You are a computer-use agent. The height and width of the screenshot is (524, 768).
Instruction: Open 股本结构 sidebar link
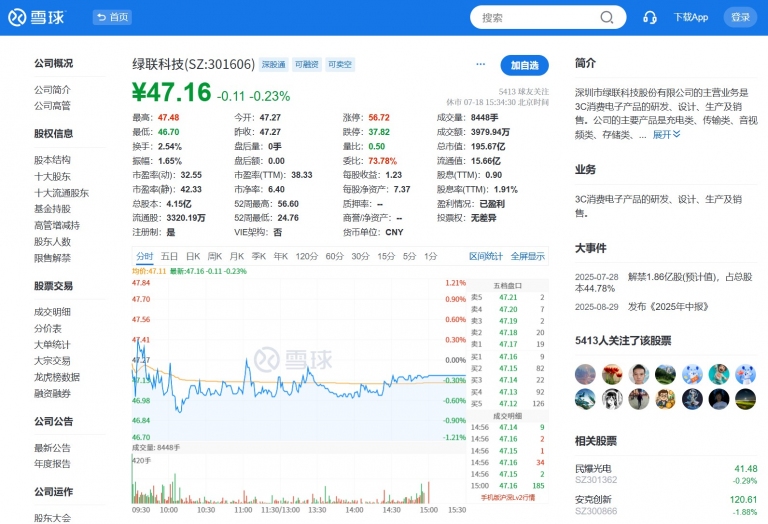coord(52,160)
